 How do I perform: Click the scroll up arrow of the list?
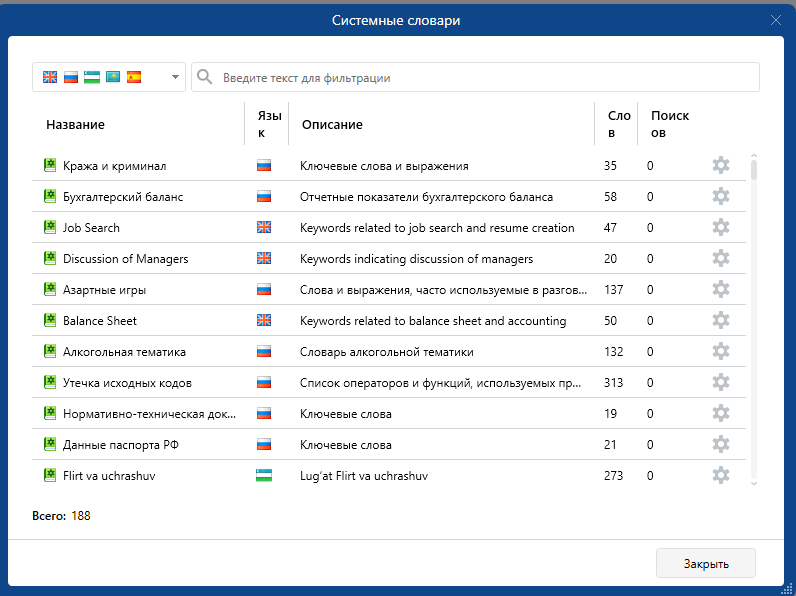753,156
